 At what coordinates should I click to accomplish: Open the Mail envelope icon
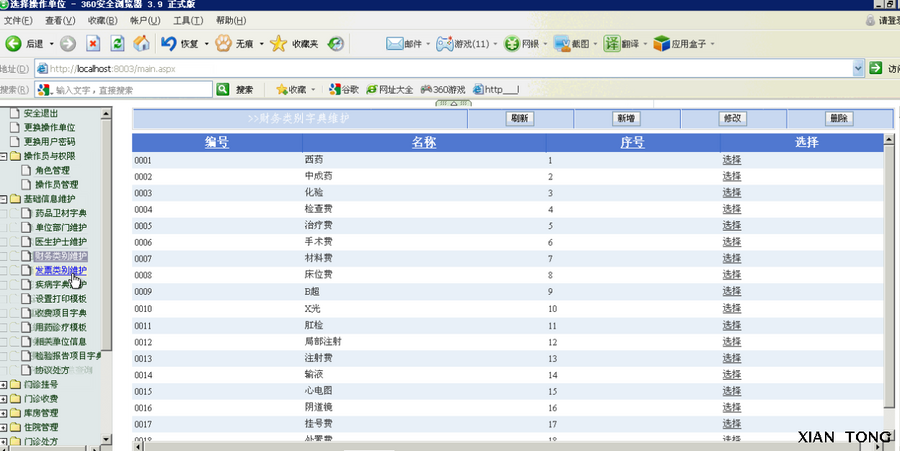tap(394, 44)
